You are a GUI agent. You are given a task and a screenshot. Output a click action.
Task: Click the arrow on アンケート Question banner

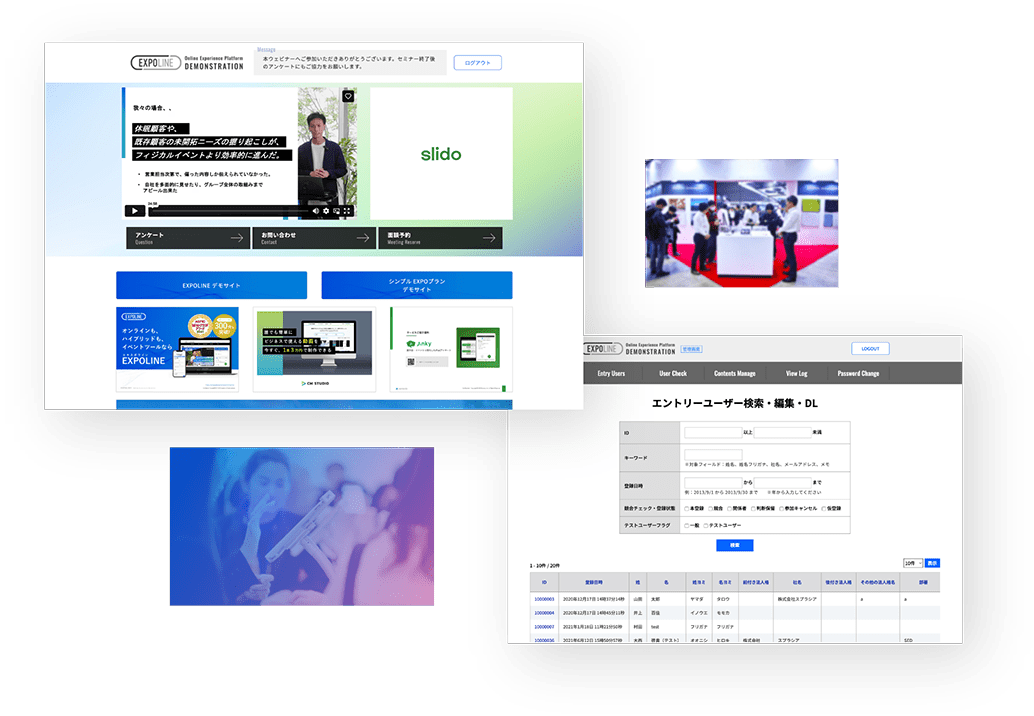click(236, 238)
